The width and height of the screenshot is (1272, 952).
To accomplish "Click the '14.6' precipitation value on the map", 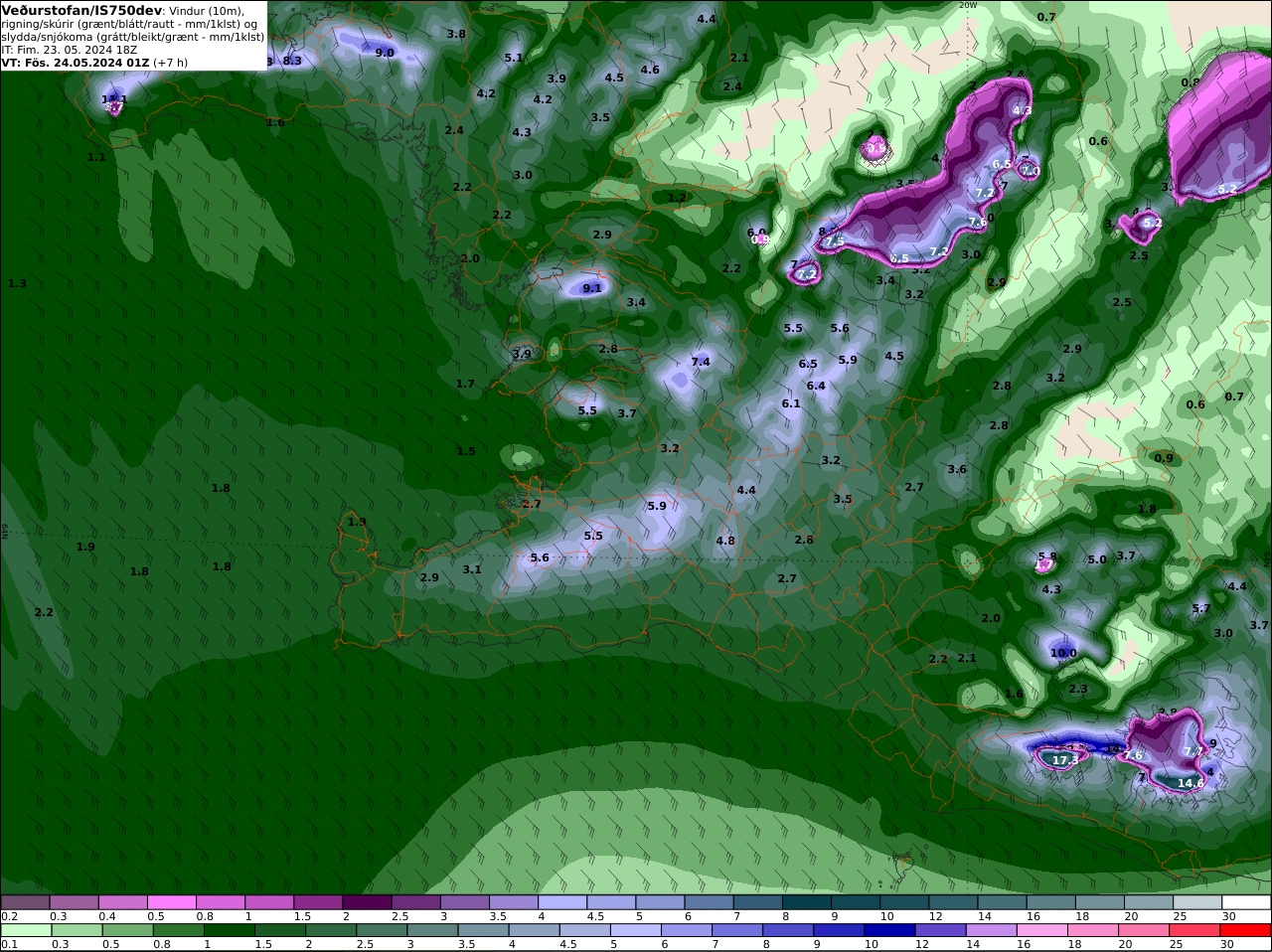I will pos(1191,783).
